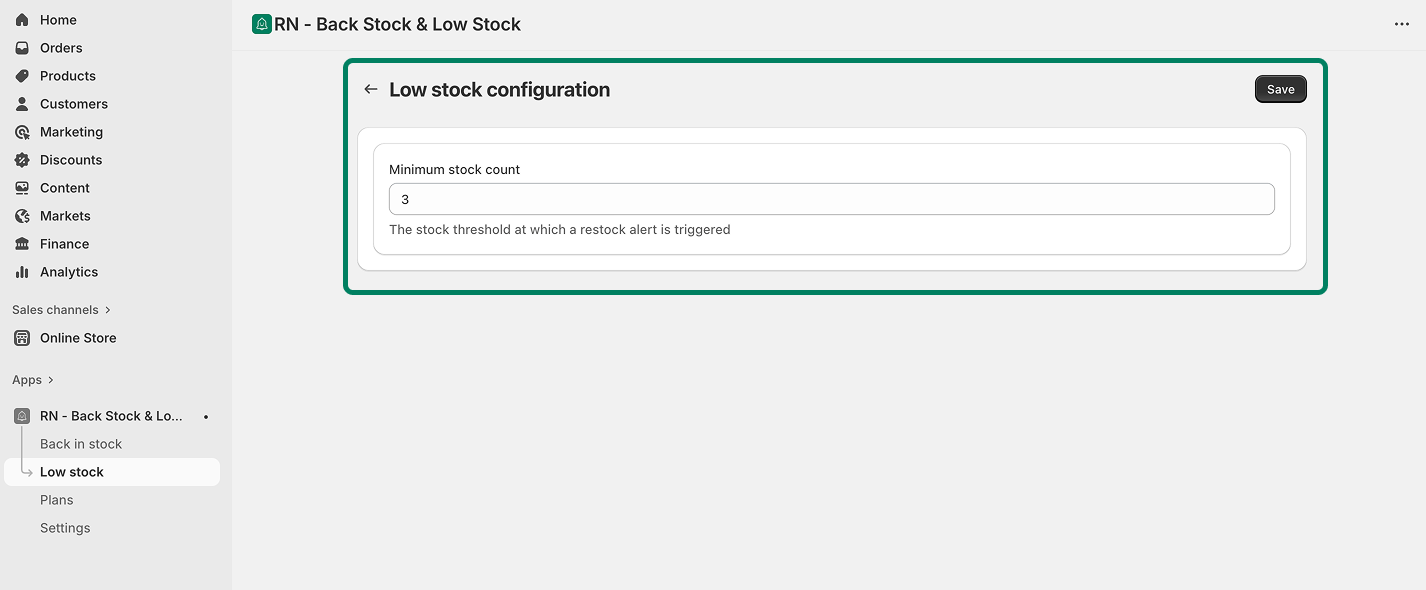Image resolution: width=1426 pixels, height=590 pixels.
Task: Open the Back in stock page
Action: (81, 444)
